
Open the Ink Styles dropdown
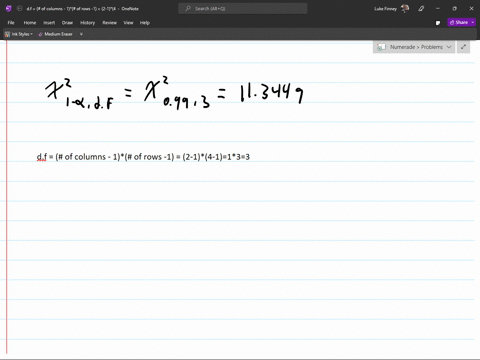[x=19, y=34]
